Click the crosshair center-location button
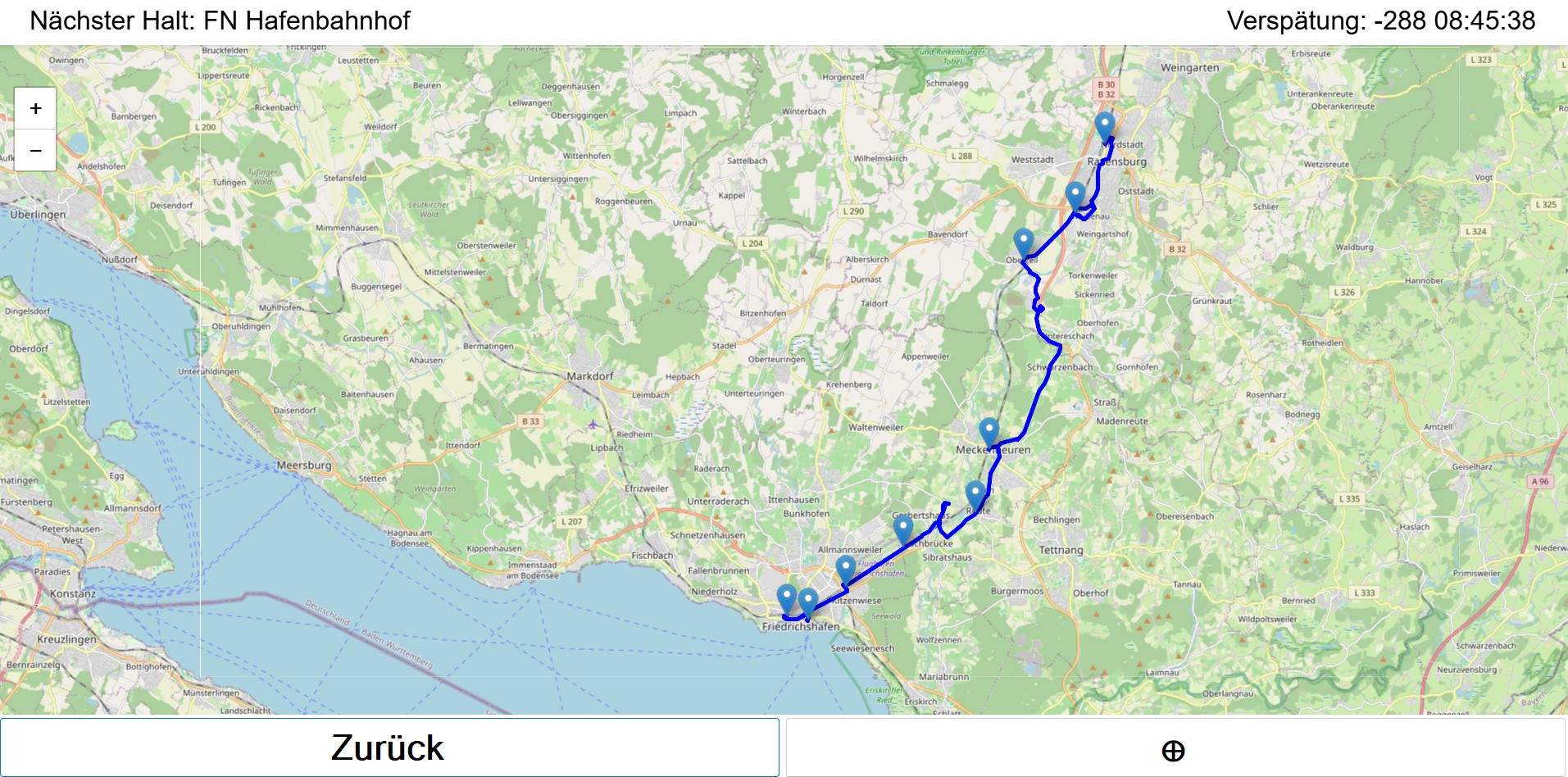This screenshot has width=1568, height=777. click(x=1175, y=749)
